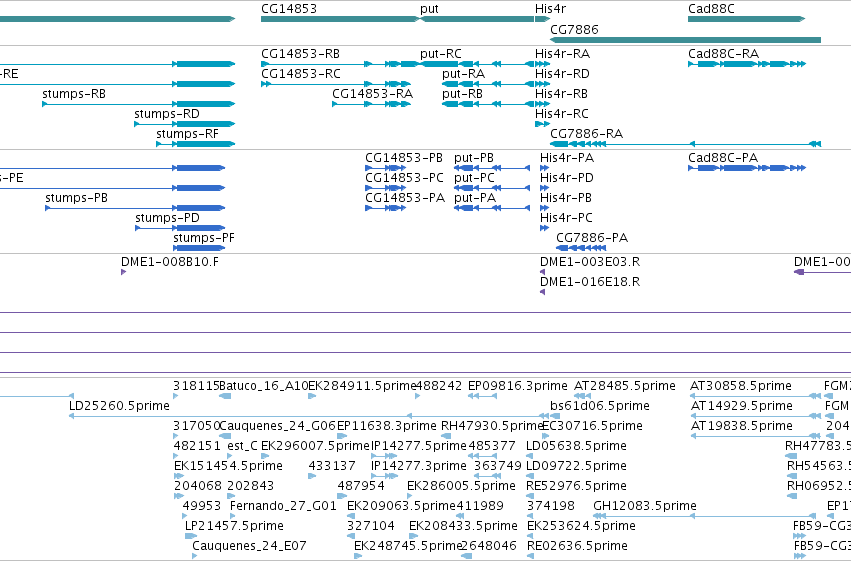Select the Cauquenes_24_E07 EST label
The image size is (851, 561).
pyautogui.click(x=250, y=547)
